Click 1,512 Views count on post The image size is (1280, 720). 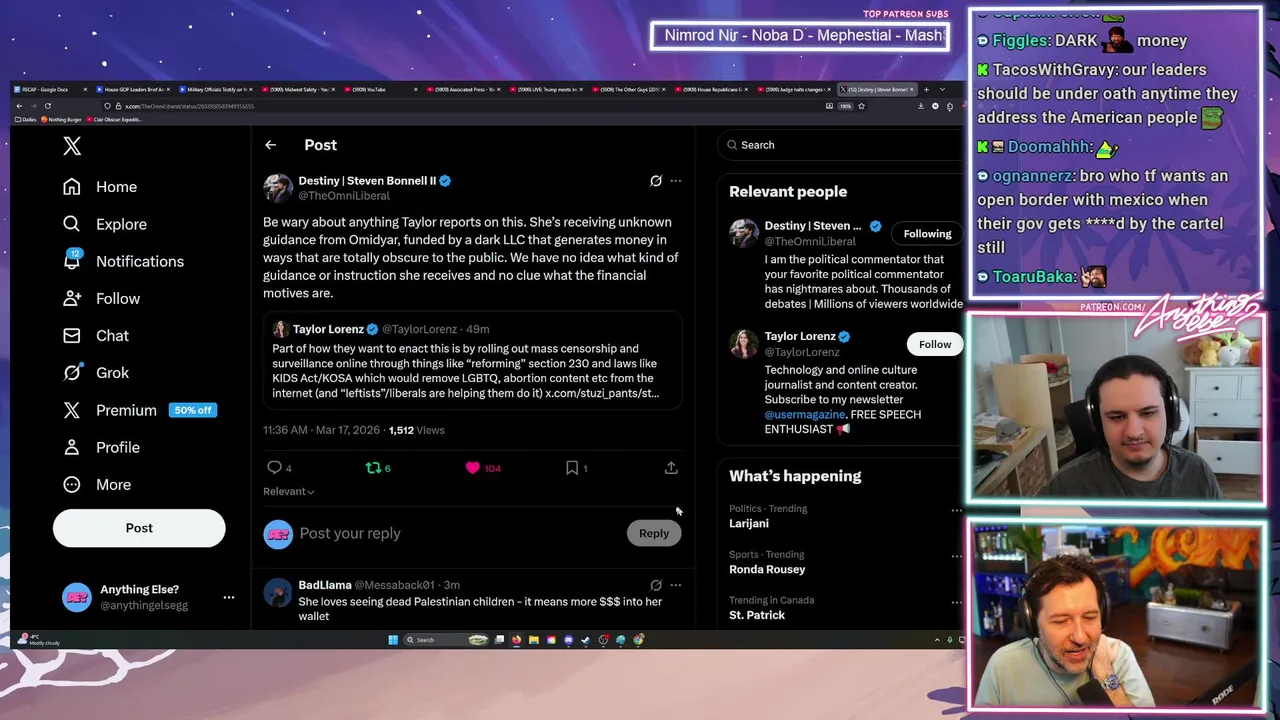click(x=416, y=430)
